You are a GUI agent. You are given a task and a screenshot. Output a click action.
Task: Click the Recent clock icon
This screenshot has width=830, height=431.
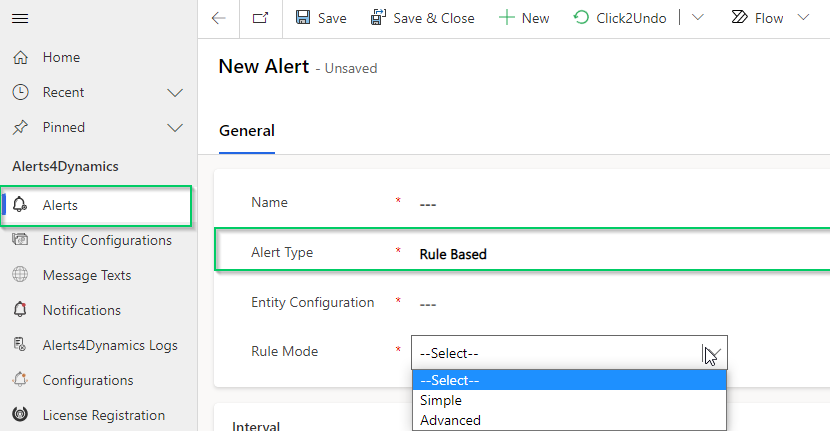pos(20,92)
